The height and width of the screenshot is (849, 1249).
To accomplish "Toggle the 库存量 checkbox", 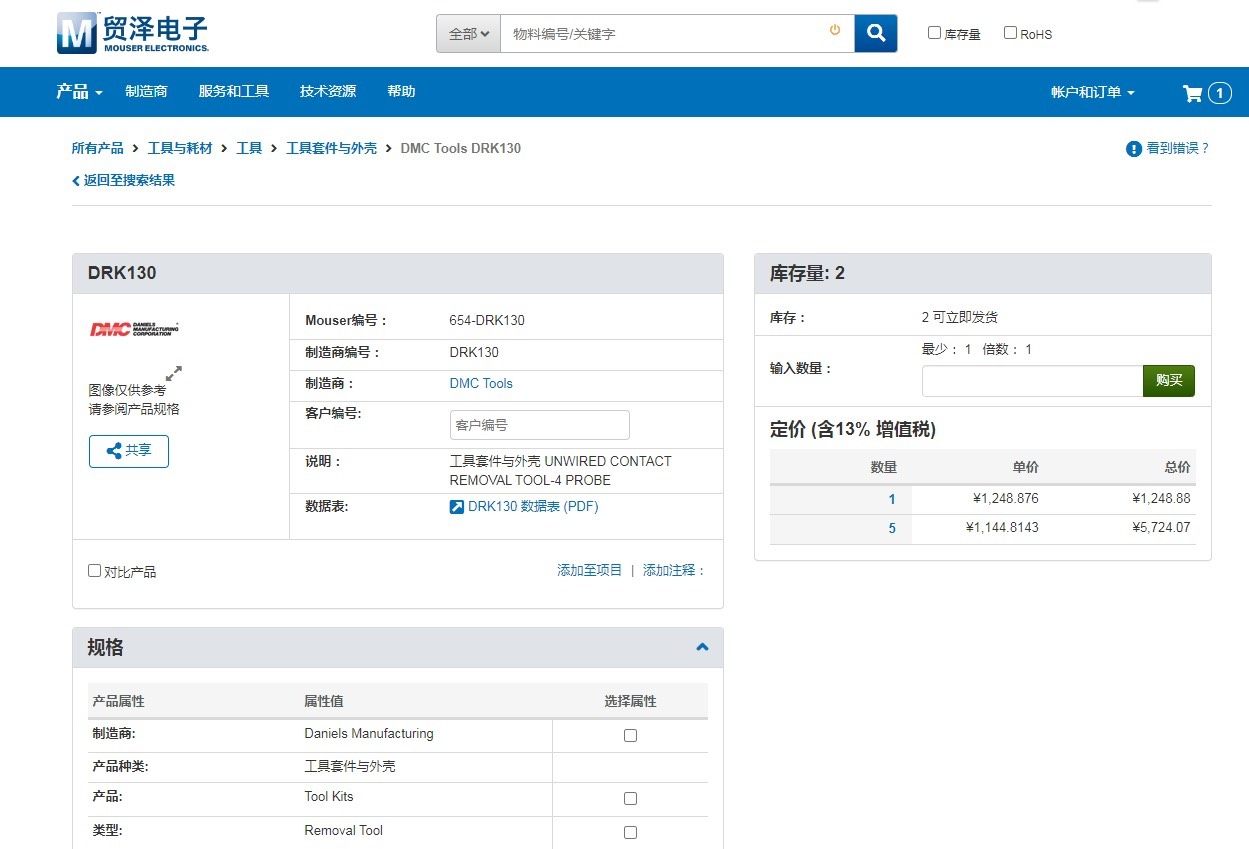I will tap(934, 33).
